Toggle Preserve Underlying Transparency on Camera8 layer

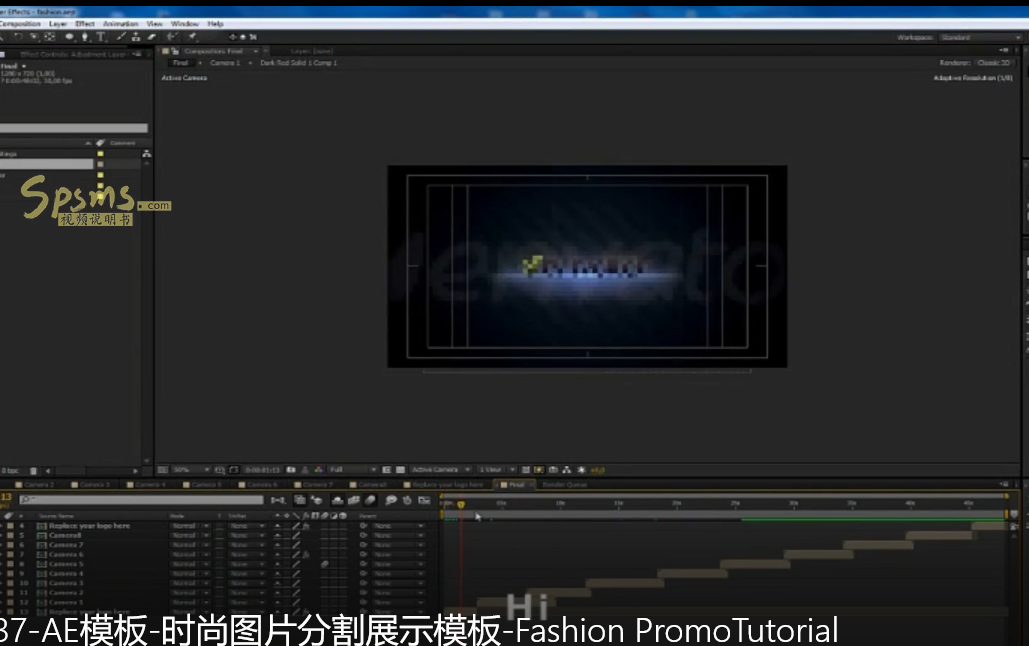tap(219, 535)
